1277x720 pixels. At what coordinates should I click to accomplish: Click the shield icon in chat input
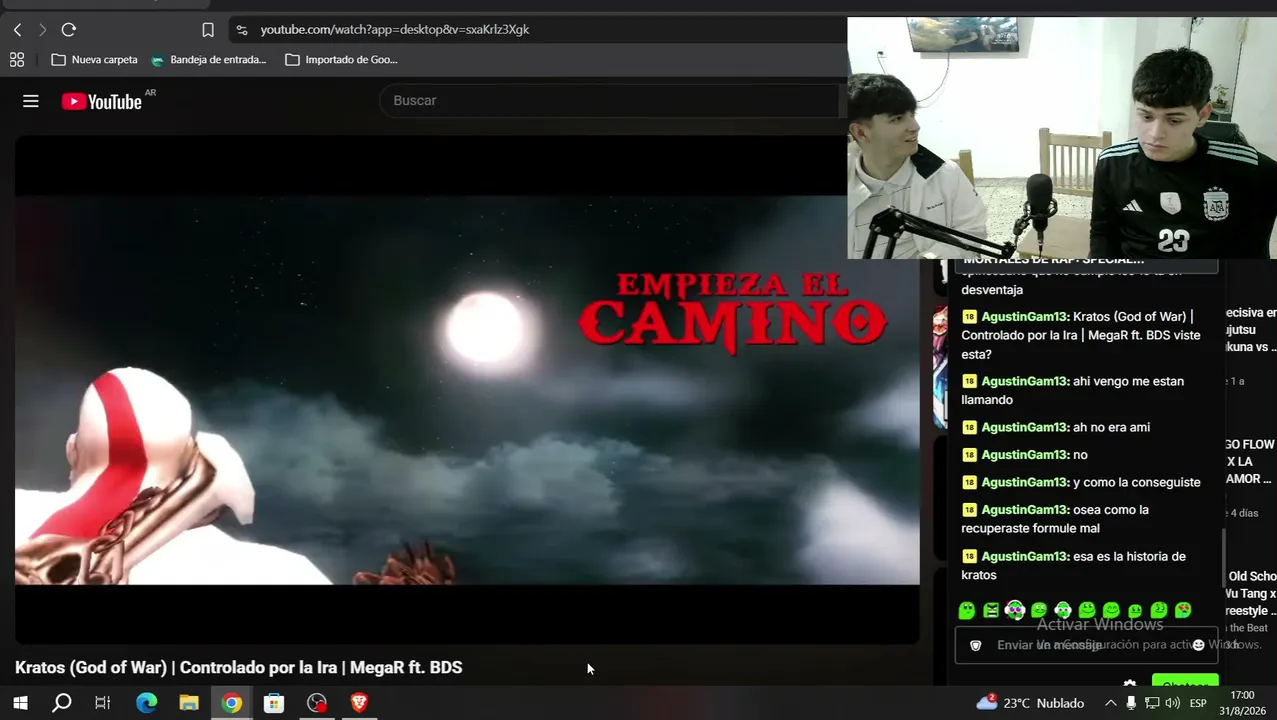point(976,645)
